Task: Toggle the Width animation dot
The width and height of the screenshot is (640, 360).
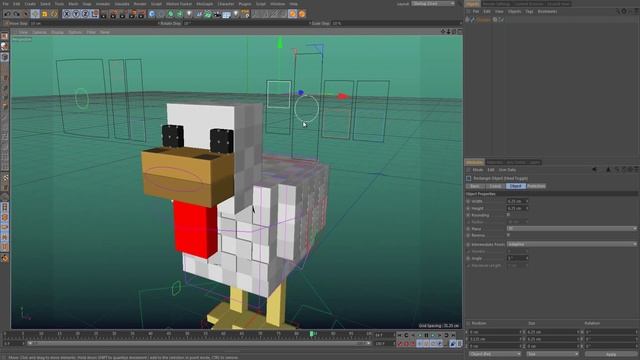Action: click(468, 201)
